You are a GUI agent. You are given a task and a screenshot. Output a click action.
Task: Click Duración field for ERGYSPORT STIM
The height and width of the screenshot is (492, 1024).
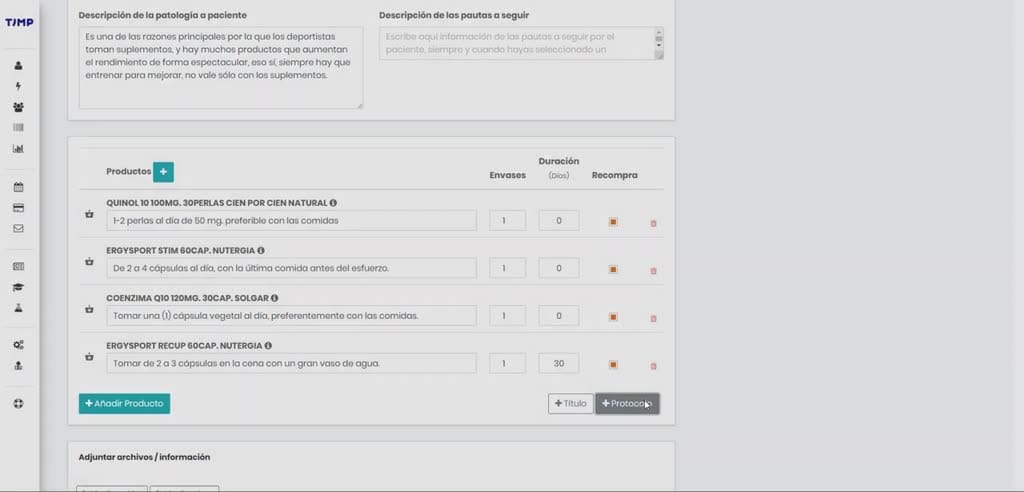tap(559, 268)
